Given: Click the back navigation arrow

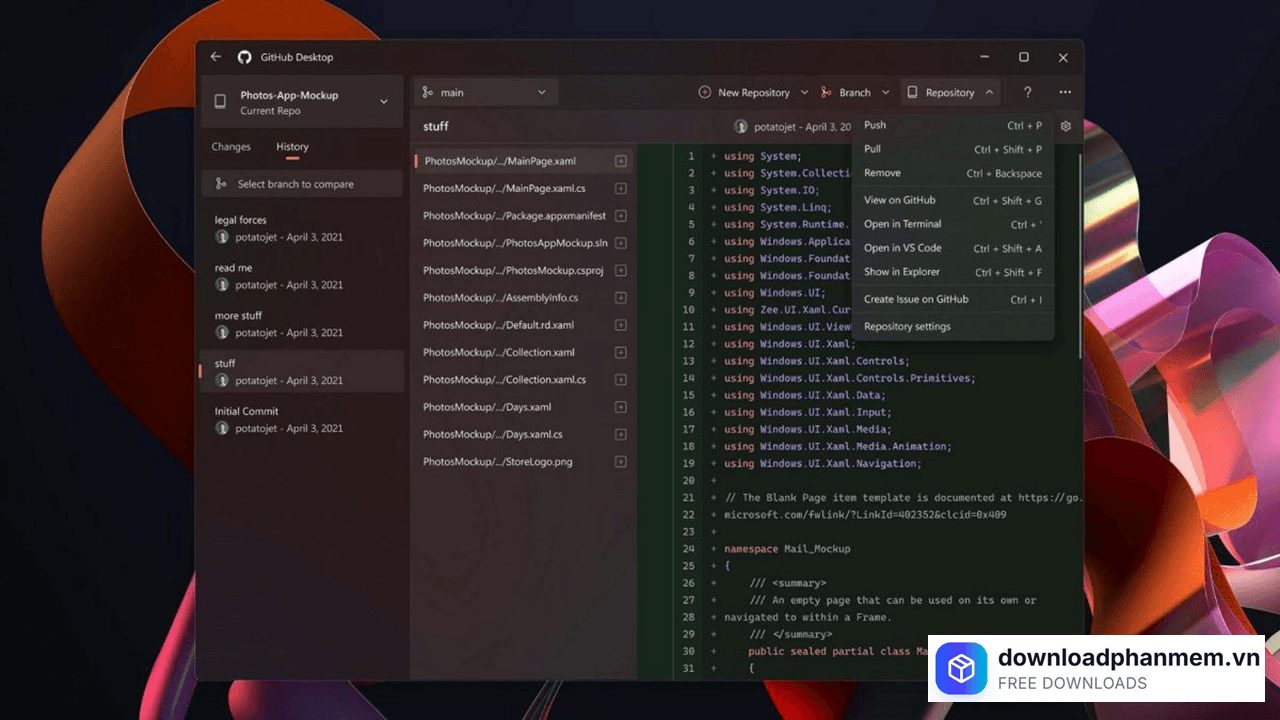Looking at the screenshot, I should [x=216, y=57].
